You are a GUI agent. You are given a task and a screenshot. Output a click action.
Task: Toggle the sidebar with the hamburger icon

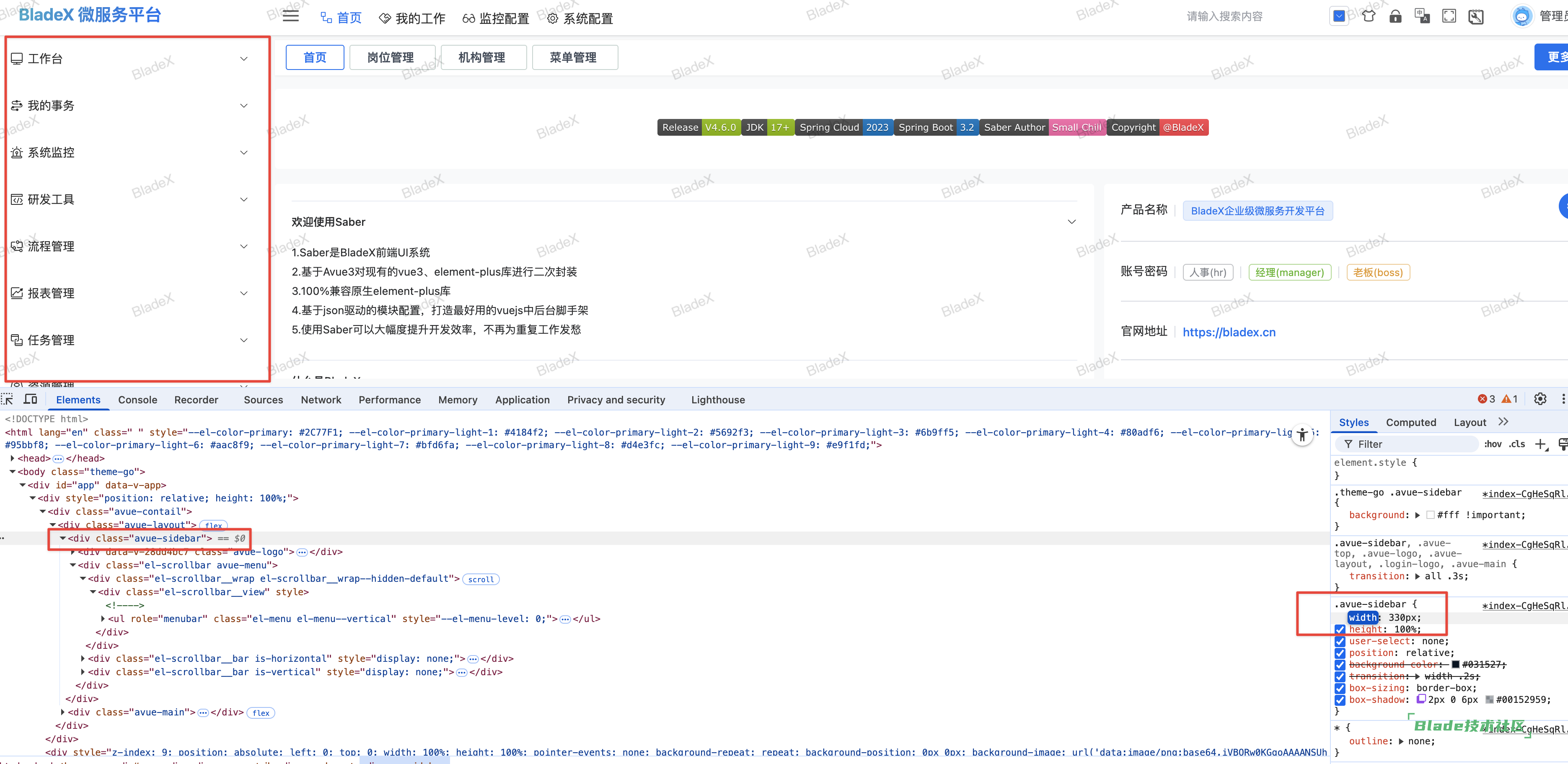(291, 16)
